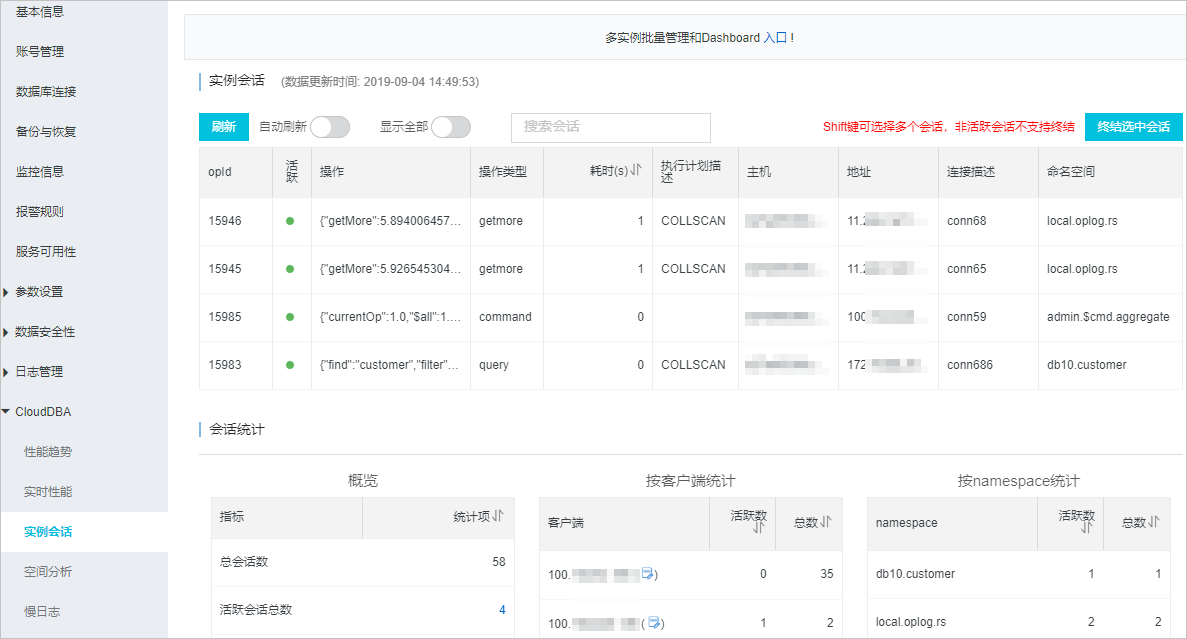Viewport: 1187px width, 639px height.
Task: Sort client table by 活跃数 arrows
Action: pos(759,528)
